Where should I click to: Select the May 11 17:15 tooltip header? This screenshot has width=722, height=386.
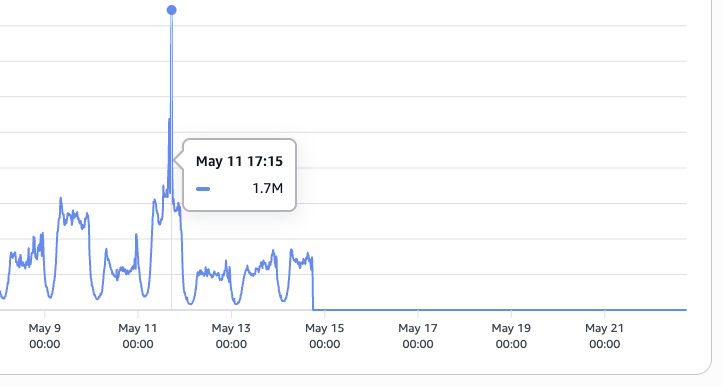tap(239, 161)
